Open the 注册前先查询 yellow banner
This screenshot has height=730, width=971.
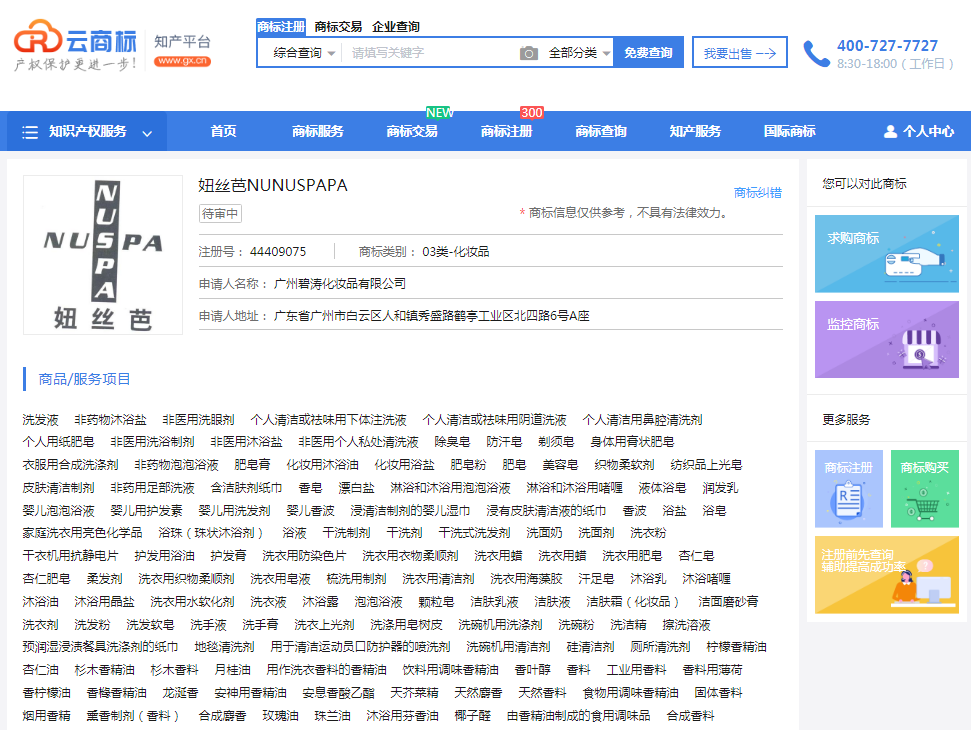click(886, 575)
